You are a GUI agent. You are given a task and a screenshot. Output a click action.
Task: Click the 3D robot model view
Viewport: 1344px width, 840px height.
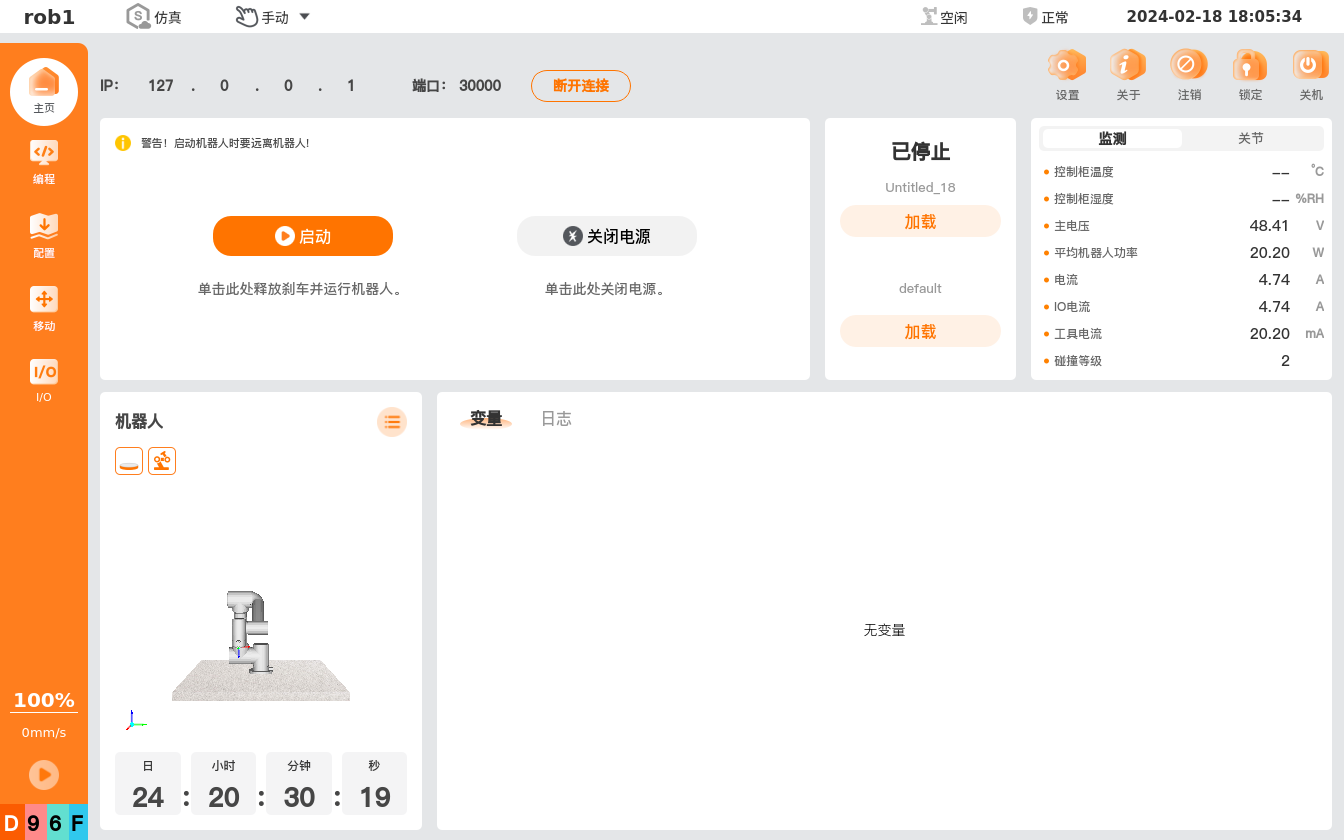point(260,644)
